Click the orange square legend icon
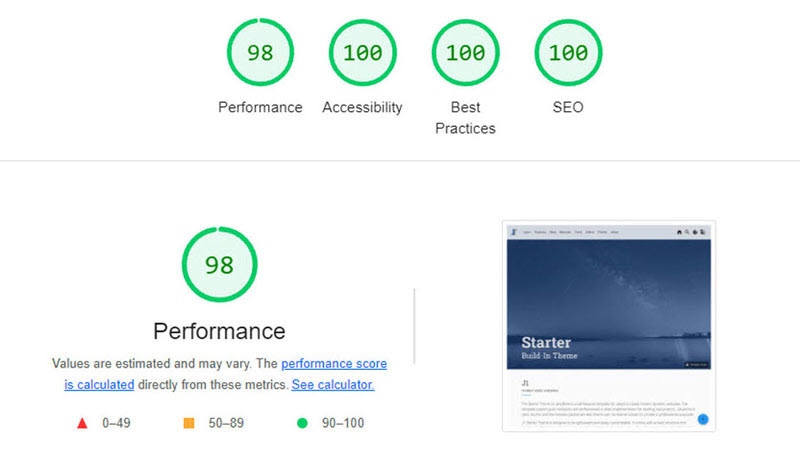This screenshot has height=474, width=800. click(x=189, y=423)
